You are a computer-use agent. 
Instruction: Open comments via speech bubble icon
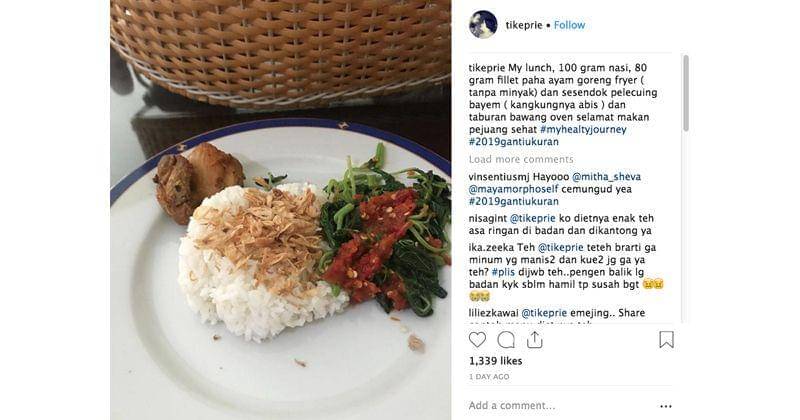point(506,339)
